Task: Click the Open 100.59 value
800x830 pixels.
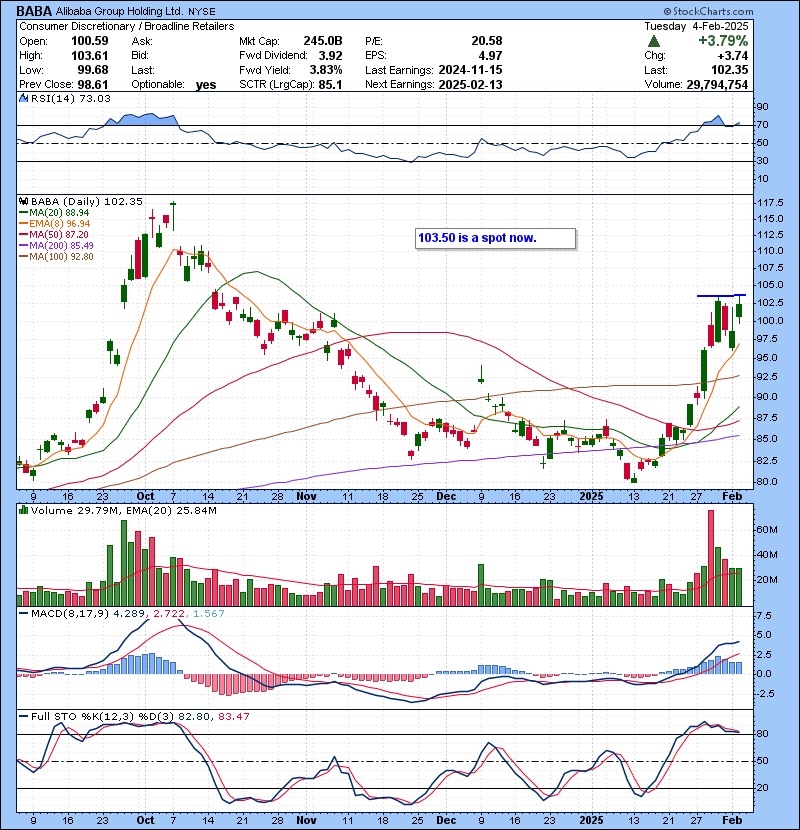Action: (89, 41)
